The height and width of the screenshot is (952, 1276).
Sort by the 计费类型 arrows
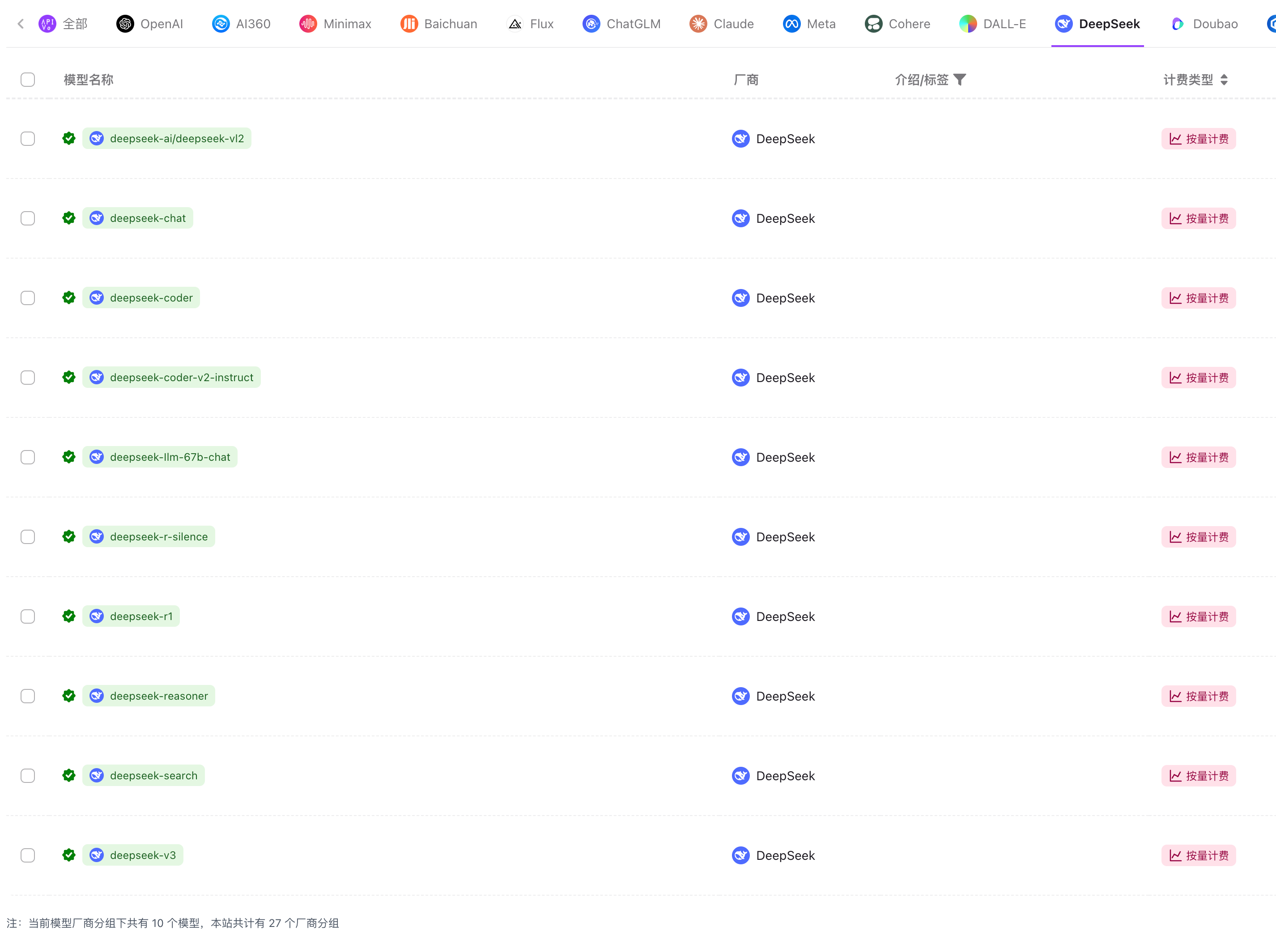pyautogui.click(x=1224, y=80)
